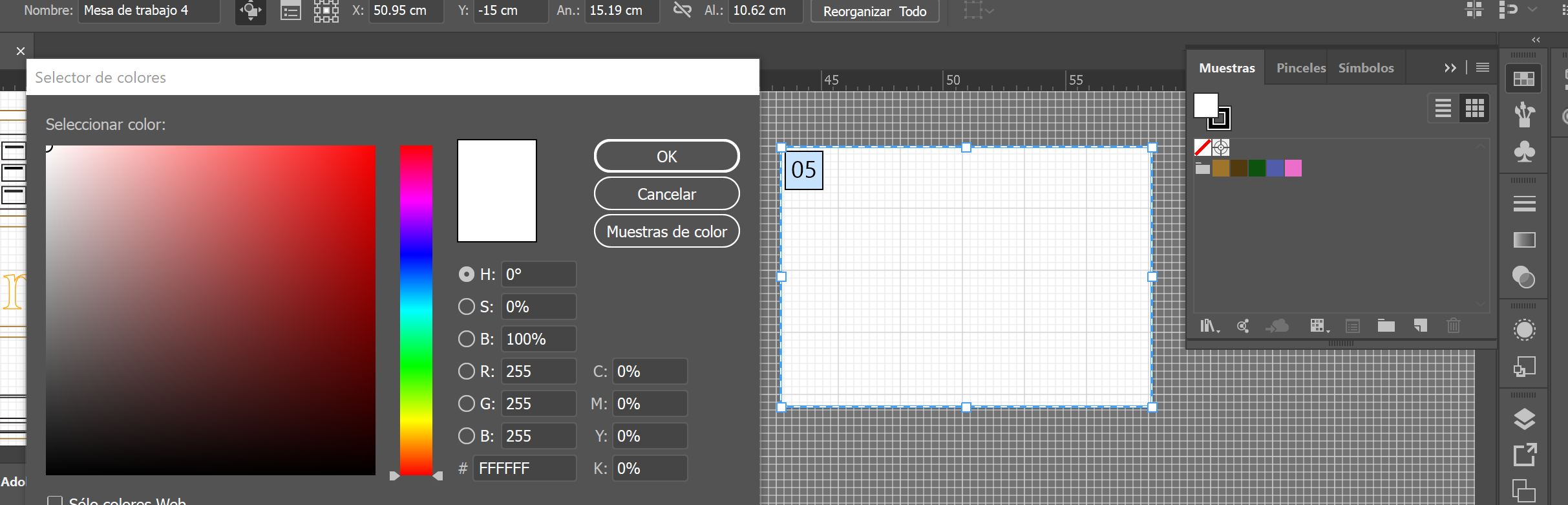The height and width of the screenshot is (505, 1568).
Task: Switch to the Pinceles tab
Action: click(x=1300, y=68)
